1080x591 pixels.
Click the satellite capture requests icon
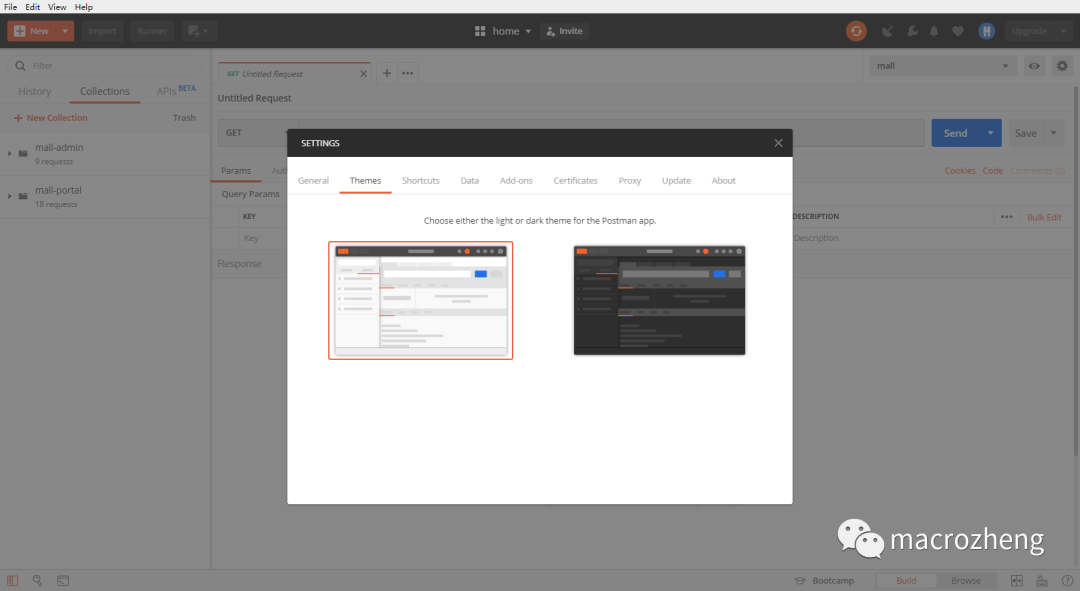[x=888, y=31]
